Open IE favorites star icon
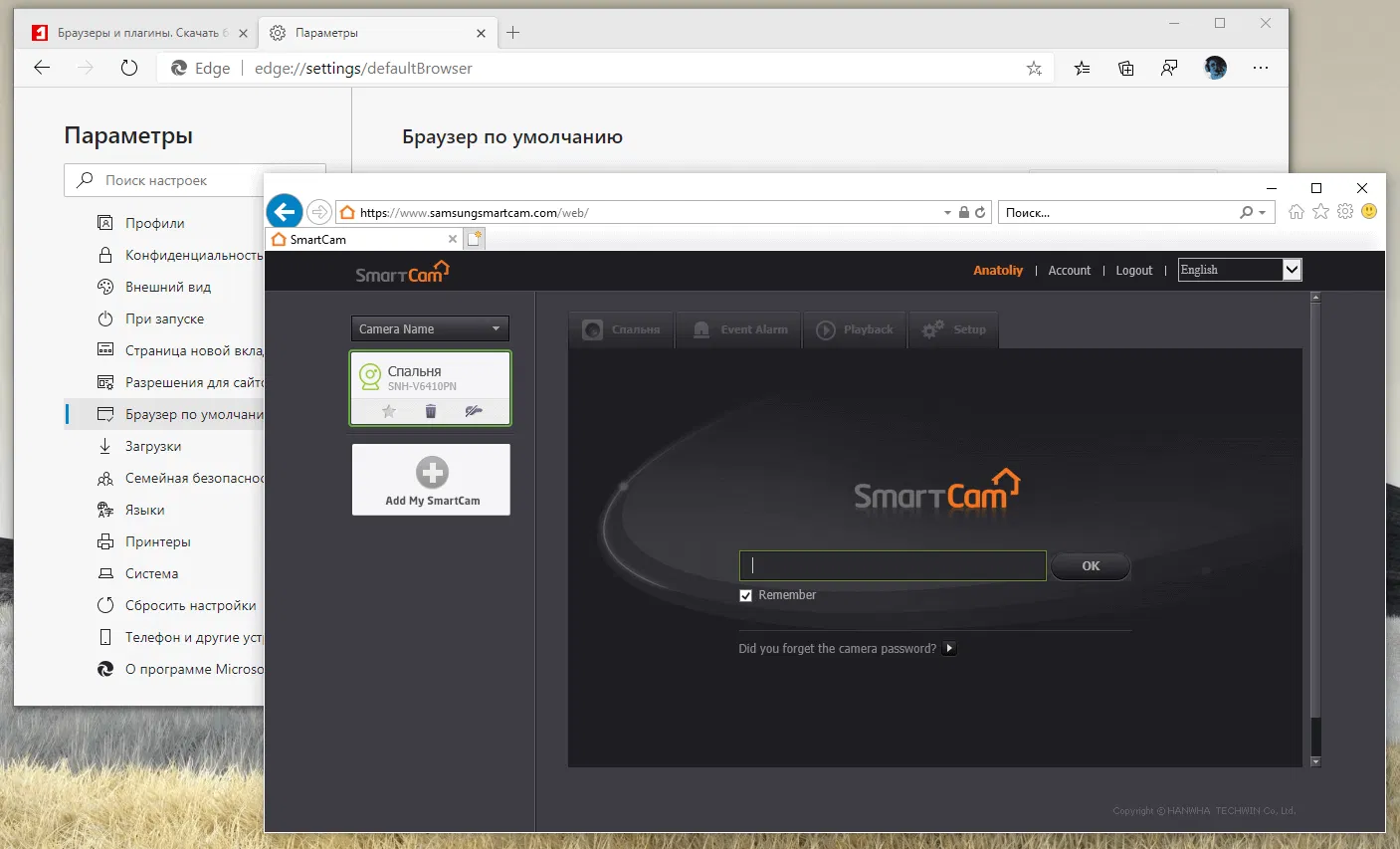Screen dimensions: 1400x849 (1320, 211)
